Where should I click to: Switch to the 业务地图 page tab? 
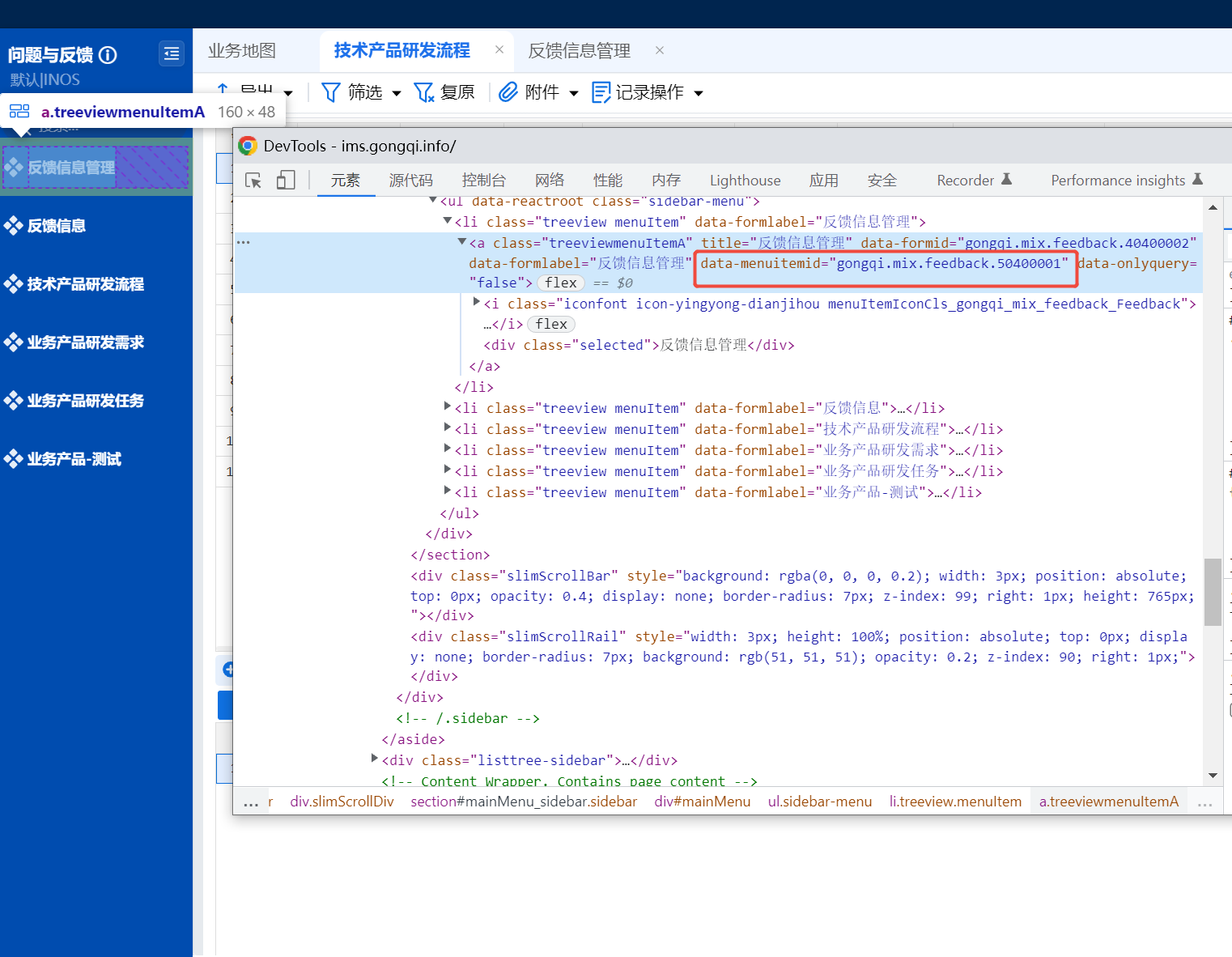(x=242, y=50)
